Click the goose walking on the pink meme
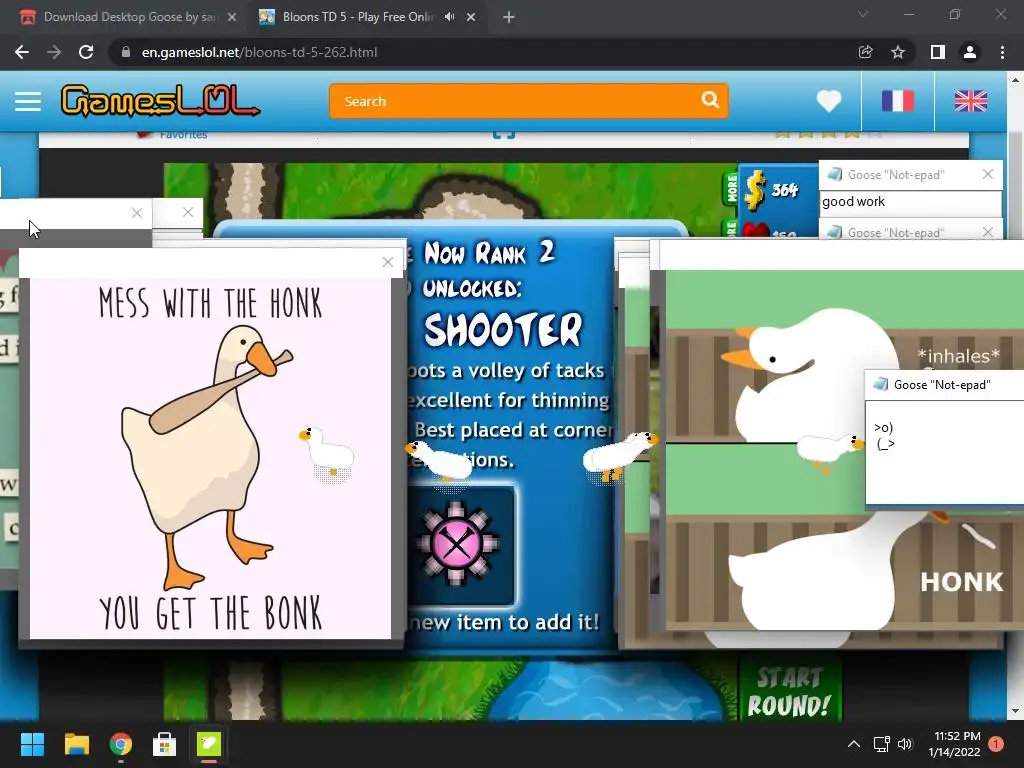 [x=328, y=454]
